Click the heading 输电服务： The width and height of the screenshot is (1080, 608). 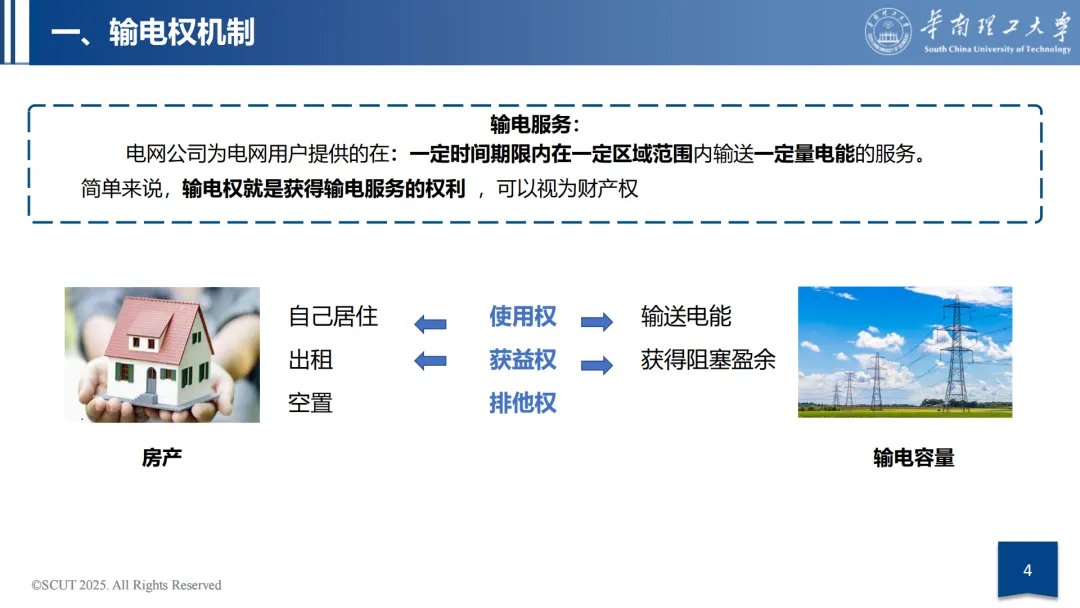535,124
